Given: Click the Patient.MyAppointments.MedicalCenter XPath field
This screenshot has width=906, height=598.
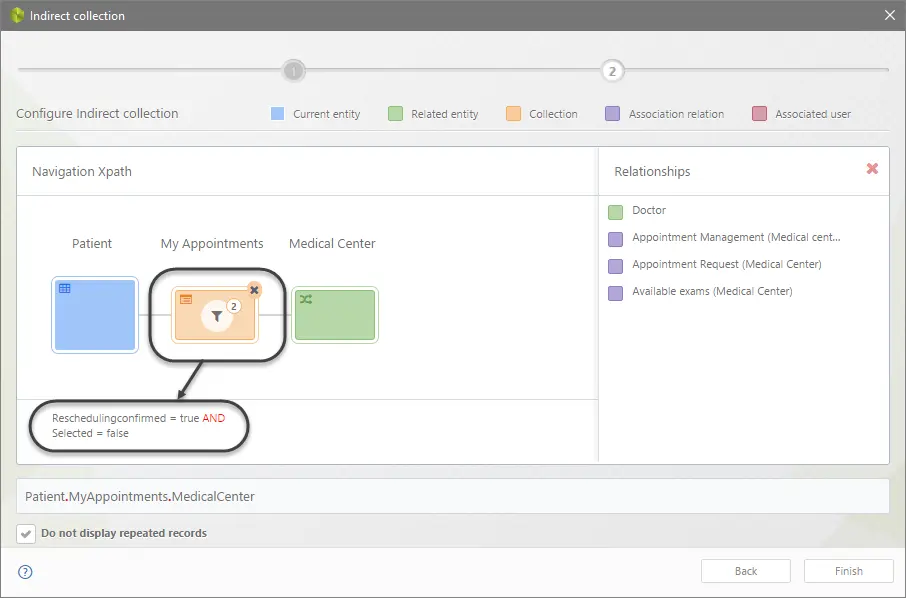Looking at the screenshot, I should coord(452,496).
